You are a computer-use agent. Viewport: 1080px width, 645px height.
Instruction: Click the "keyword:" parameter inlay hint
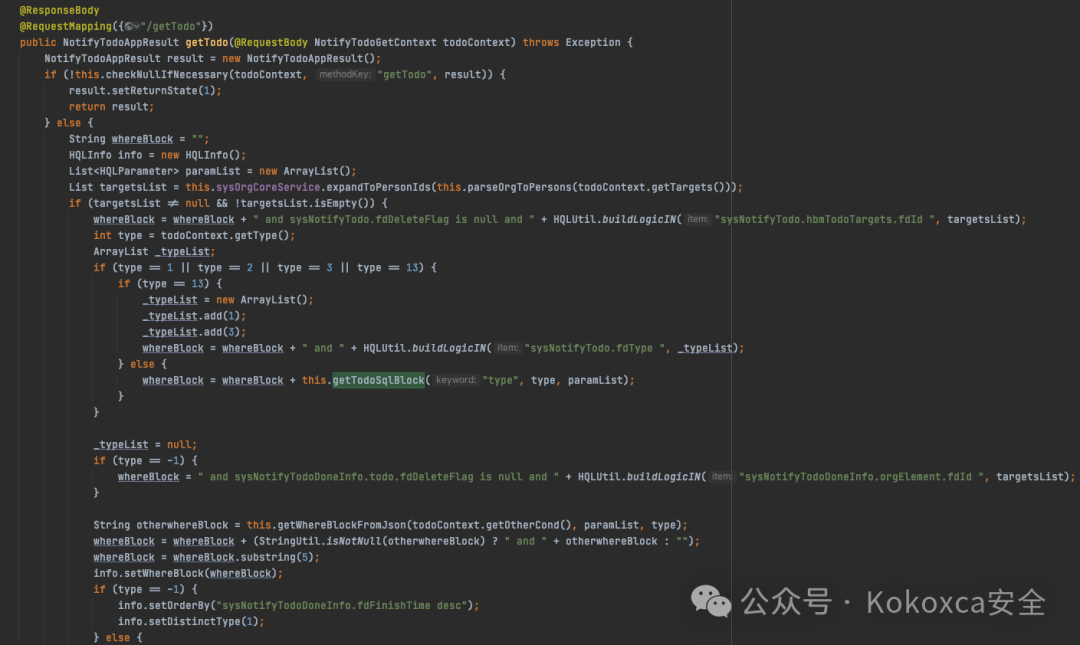tap(456, 380)
